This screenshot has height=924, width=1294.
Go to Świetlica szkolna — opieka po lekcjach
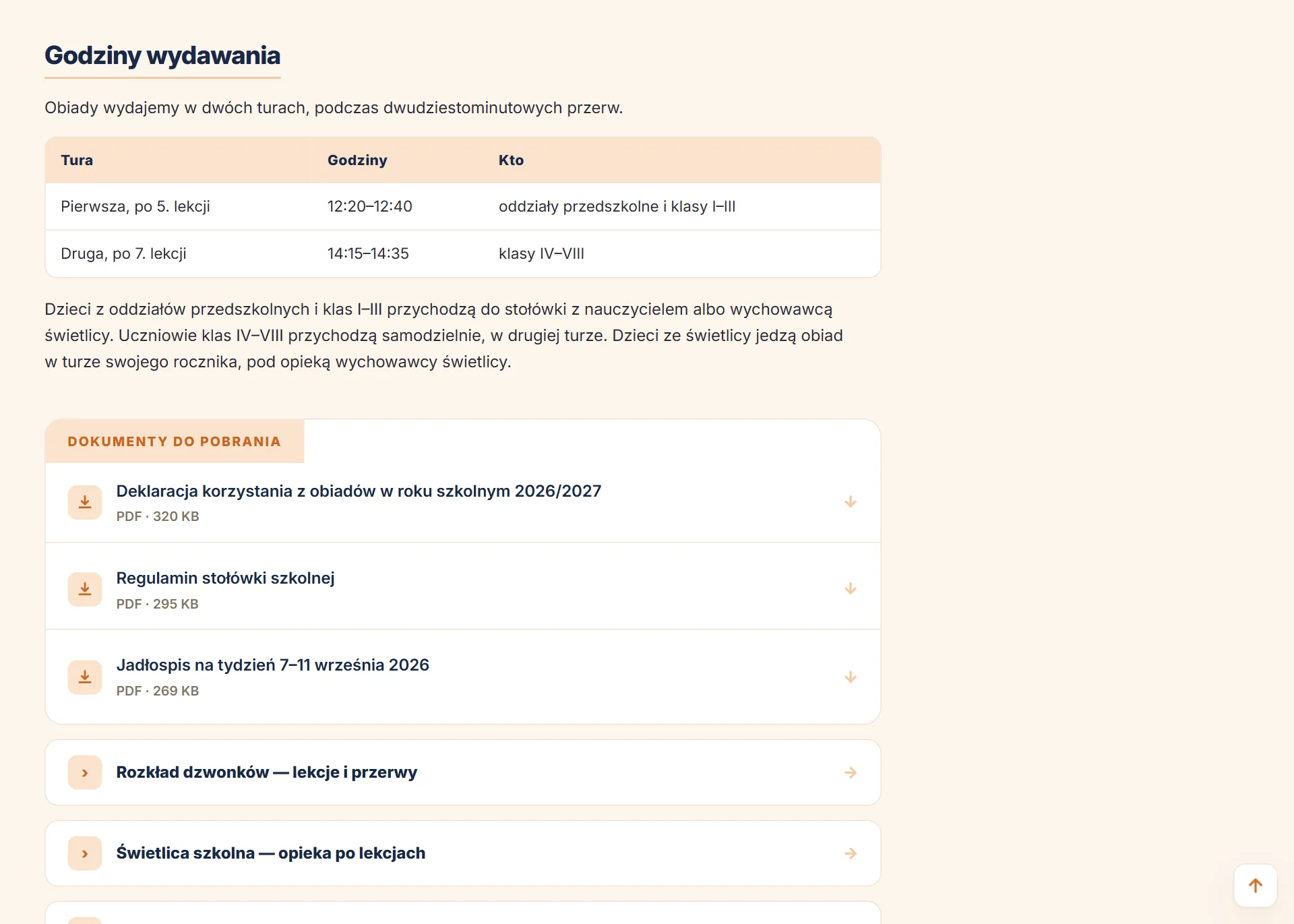click(463, 853)
